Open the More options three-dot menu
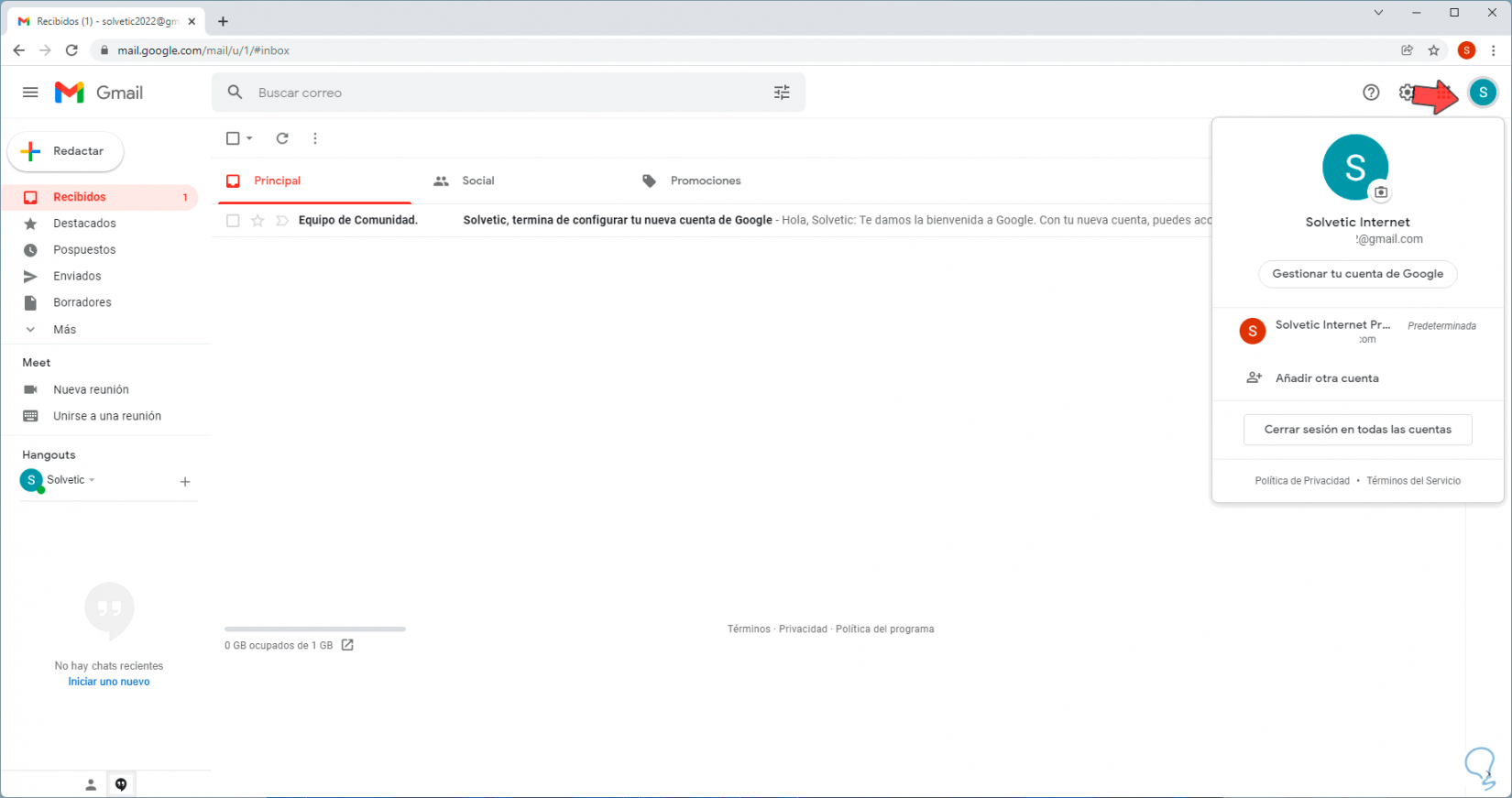This screenshot has width=1512, height=798. pos(315,138)
